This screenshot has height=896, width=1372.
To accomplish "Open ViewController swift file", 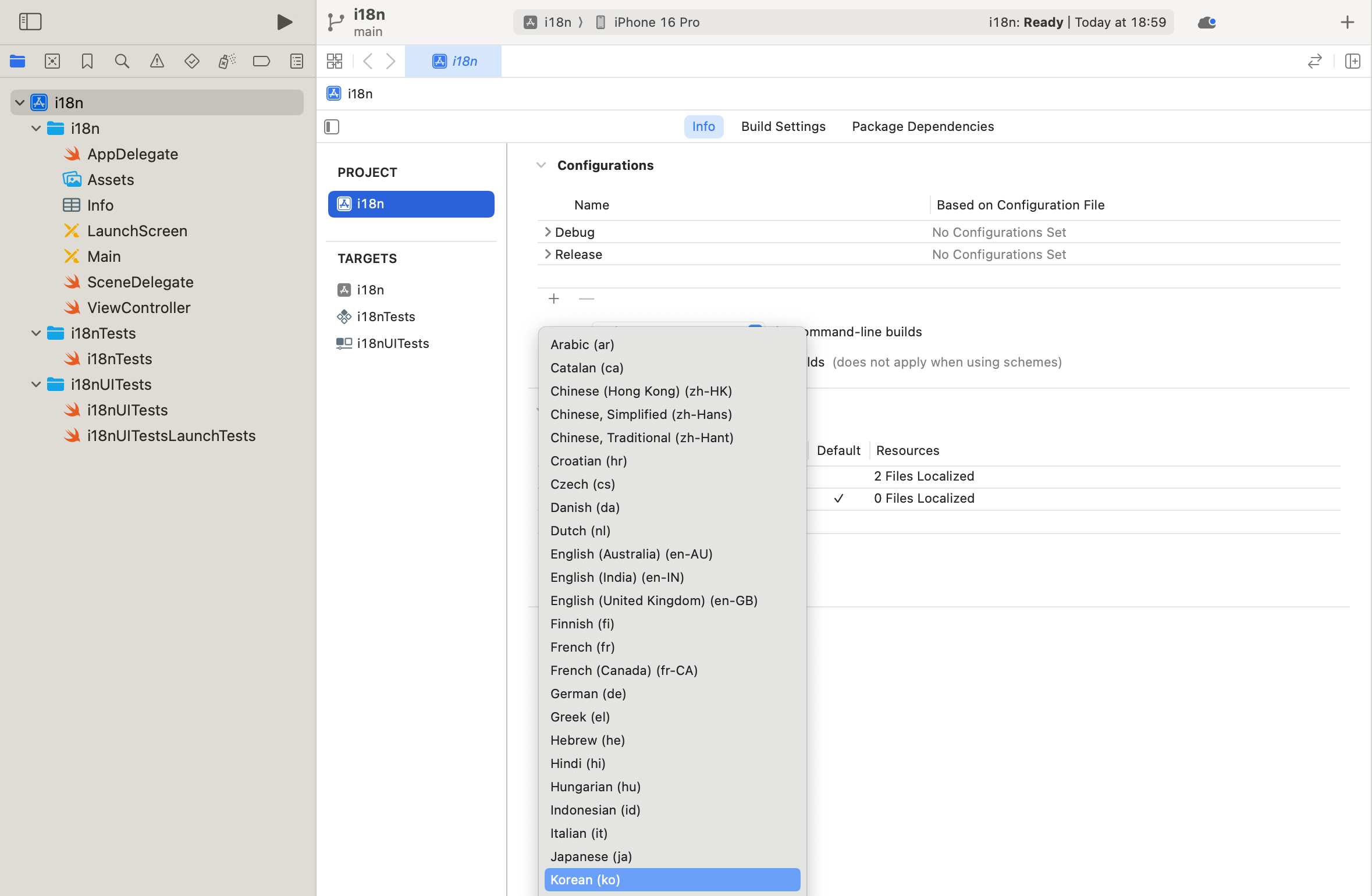I will click(x=139, y=308).
